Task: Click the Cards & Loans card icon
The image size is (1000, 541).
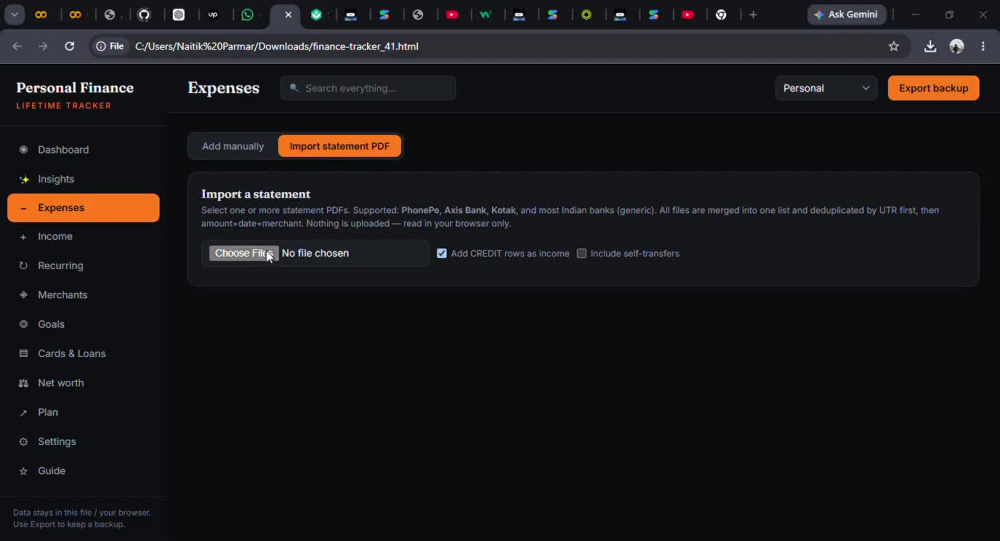Action: [24, 353]
